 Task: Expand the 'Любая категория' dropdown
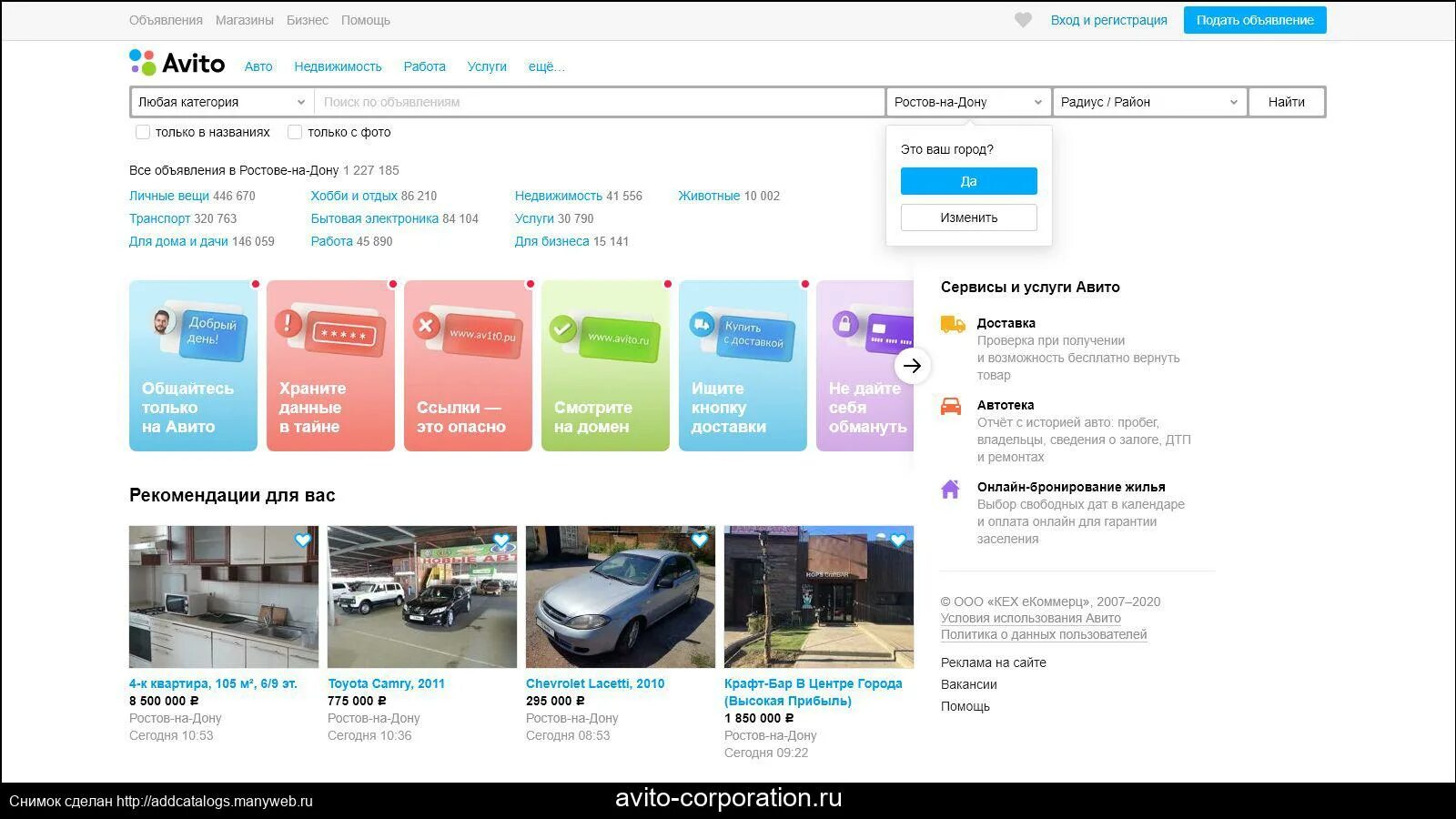(222, 102)
